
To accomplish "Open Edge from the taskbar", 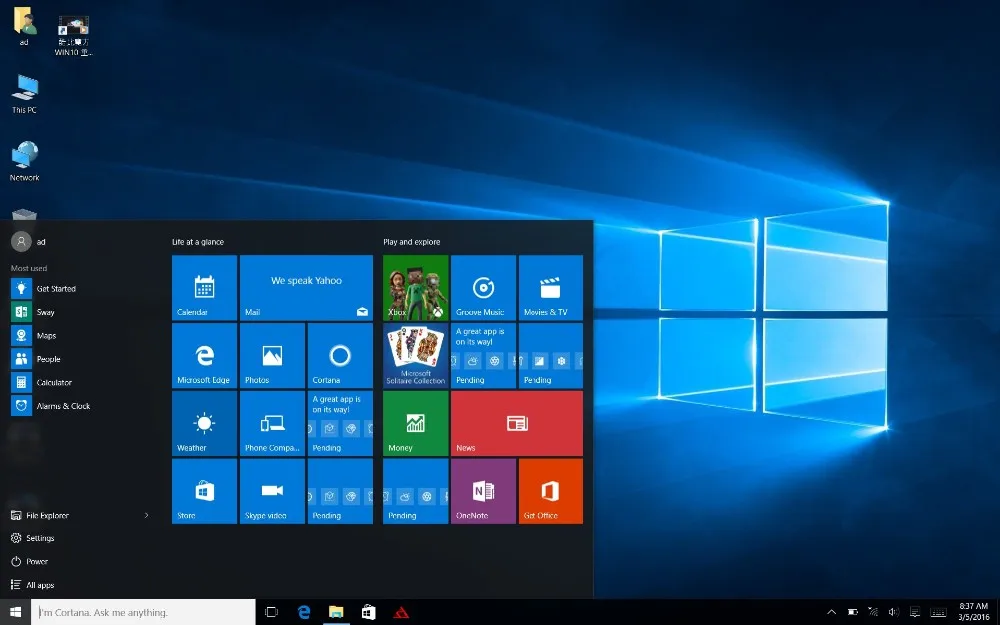I will [304, 612].
